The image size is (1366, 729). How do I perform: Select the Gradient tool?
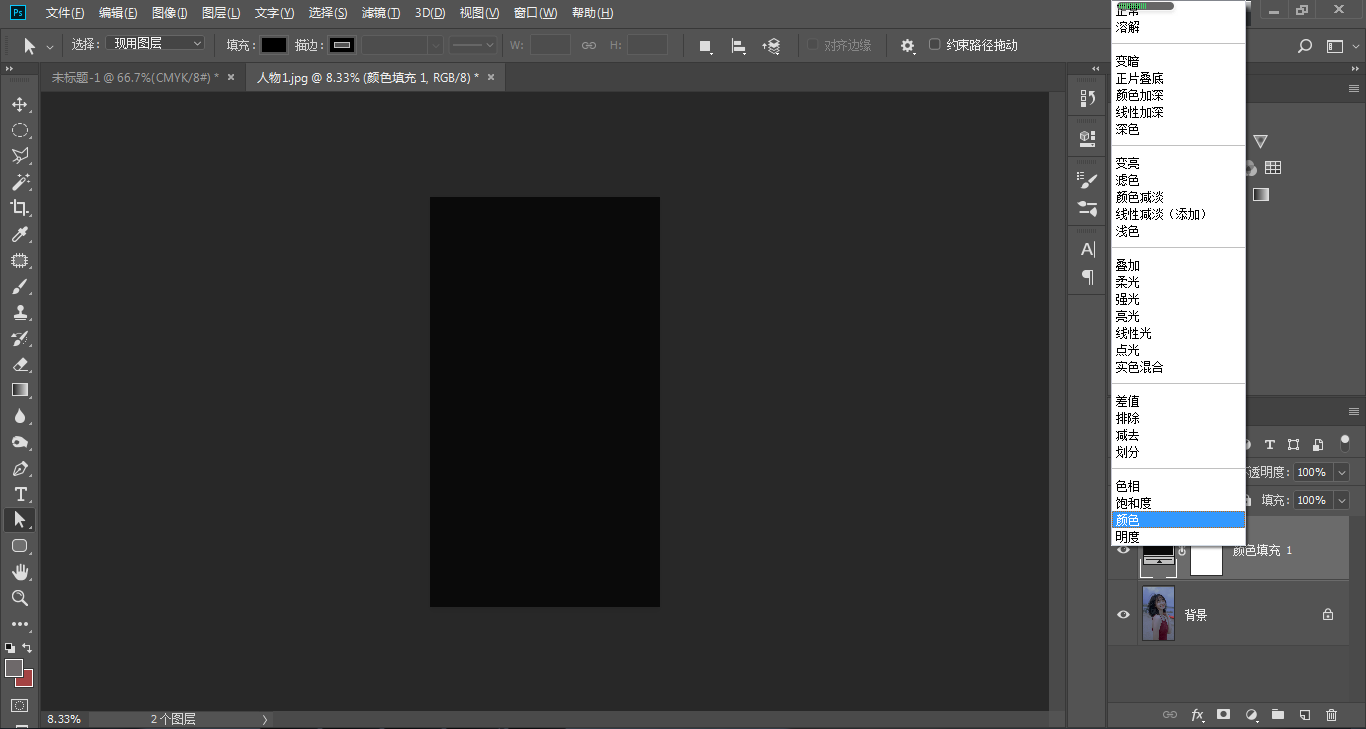coord(20,390)
